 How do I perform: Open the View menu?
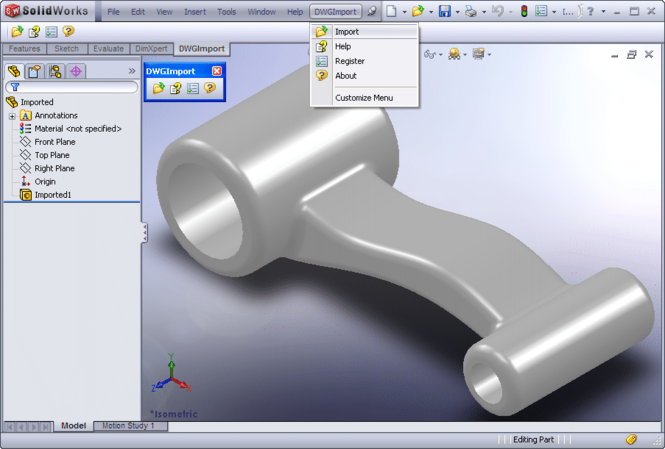164,12
